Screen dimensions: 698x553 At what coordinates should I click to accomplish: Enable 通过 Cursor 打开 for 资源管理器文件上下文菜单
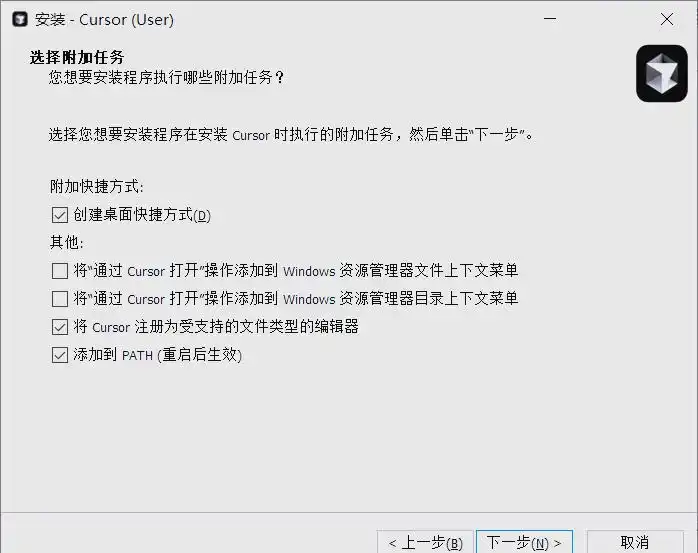(x=60, y=270)
